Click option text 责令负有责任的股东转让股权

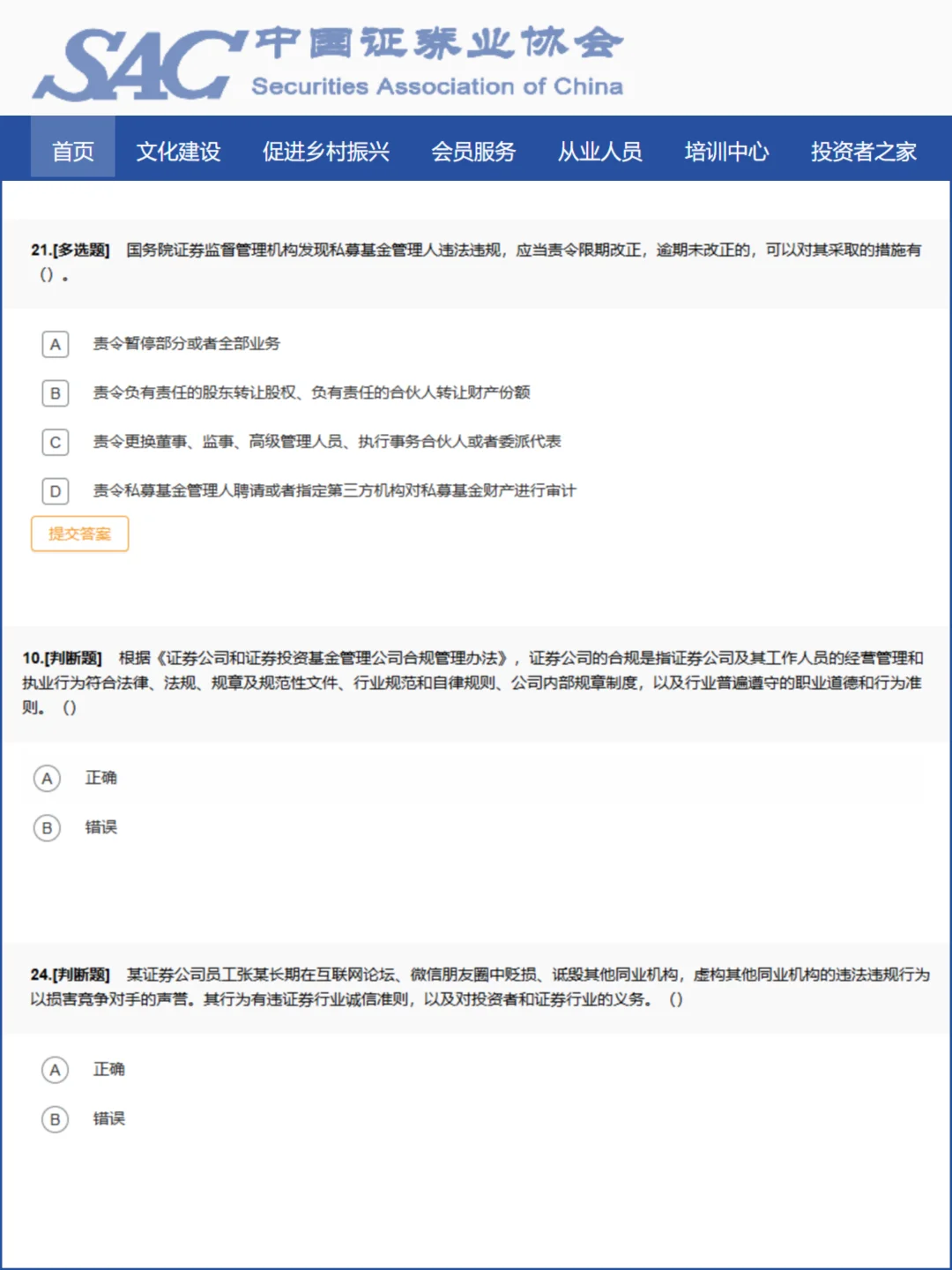(312, 392)
